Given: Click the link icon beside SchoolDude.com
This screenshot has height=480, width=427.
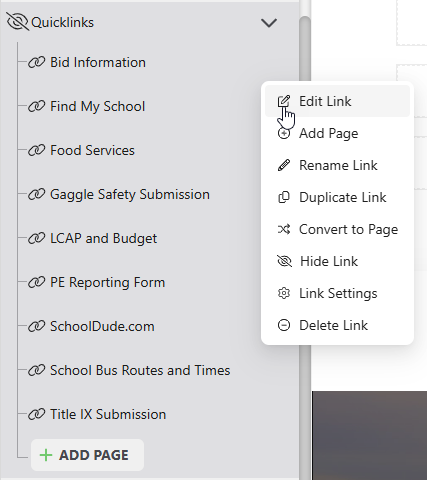Looking at the screenshot, I should coord(36,326).
